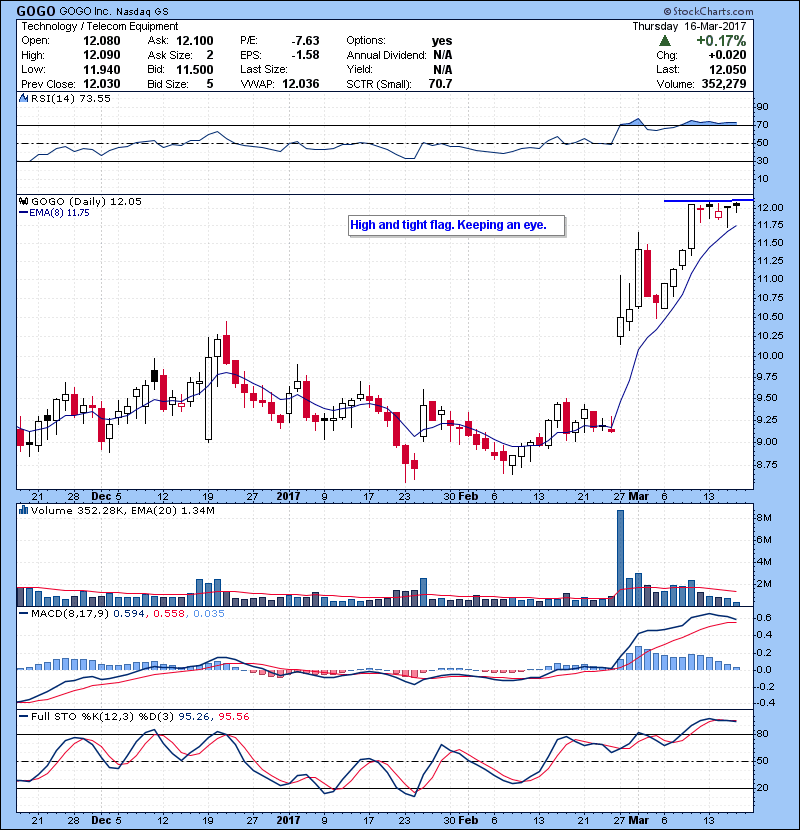Click the 12.00 price axis label
800x830 pixels.
[770, 208]
